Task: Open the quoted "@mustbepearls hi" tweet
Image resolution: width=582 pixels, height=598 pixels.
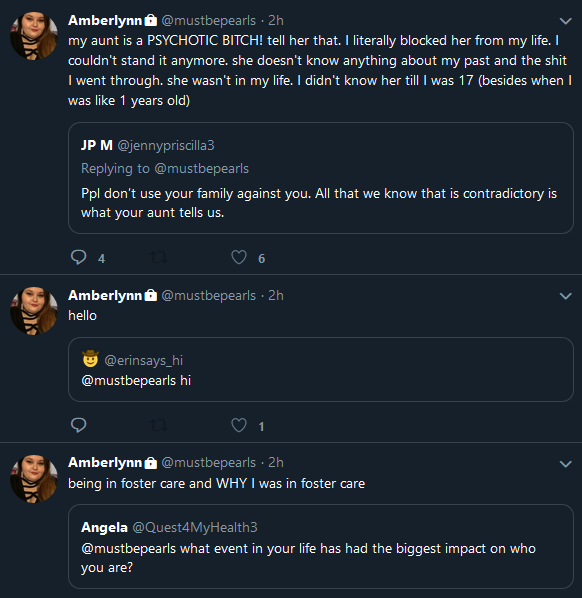Action: tap(321, 369)
